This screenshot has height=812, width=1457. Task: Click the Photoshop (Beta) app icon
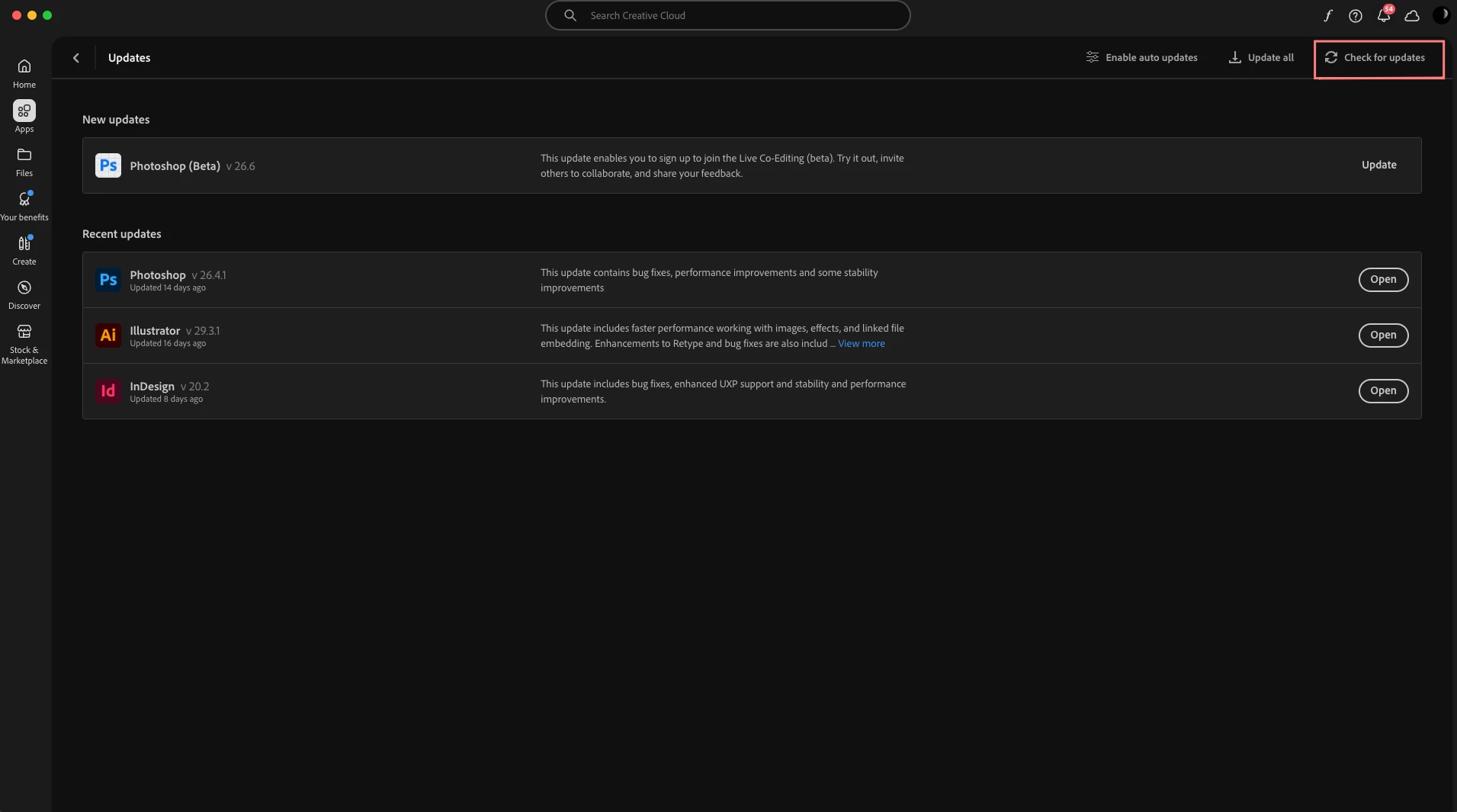[x=108, y=165]
